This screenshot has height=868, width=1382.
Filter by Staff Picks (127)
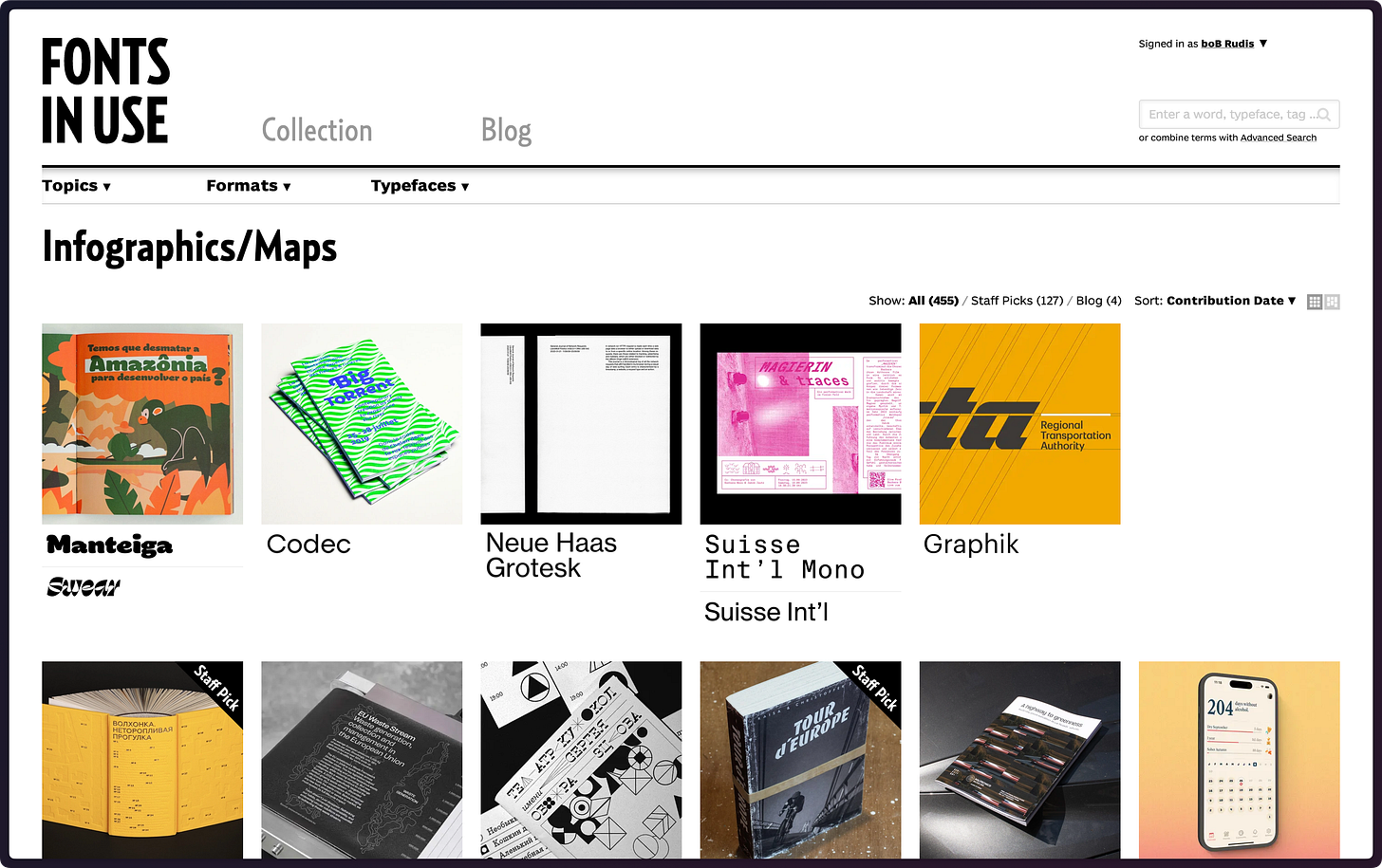click(1017, 301)
